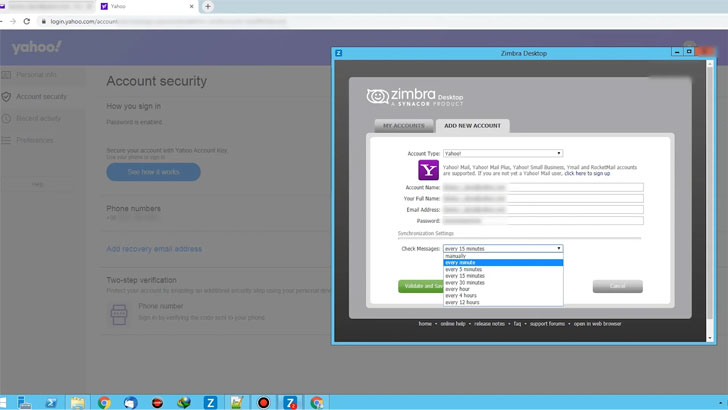Screen dimensions: 728x410
Task: Click the phone icon under Two-step verification
Action: (119, 314)
